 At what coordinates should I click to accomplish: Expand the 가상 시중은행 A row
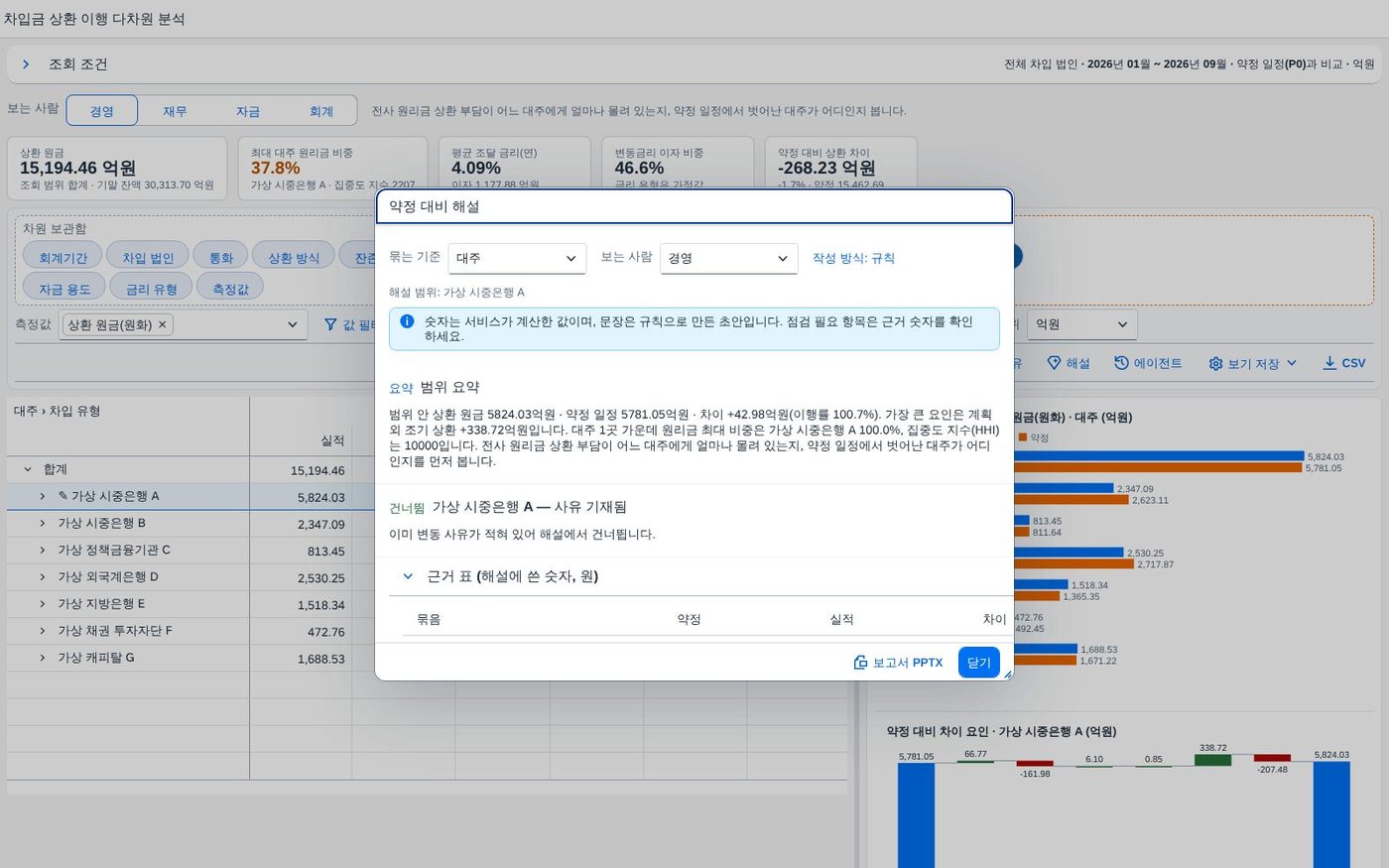click(42, 496)
